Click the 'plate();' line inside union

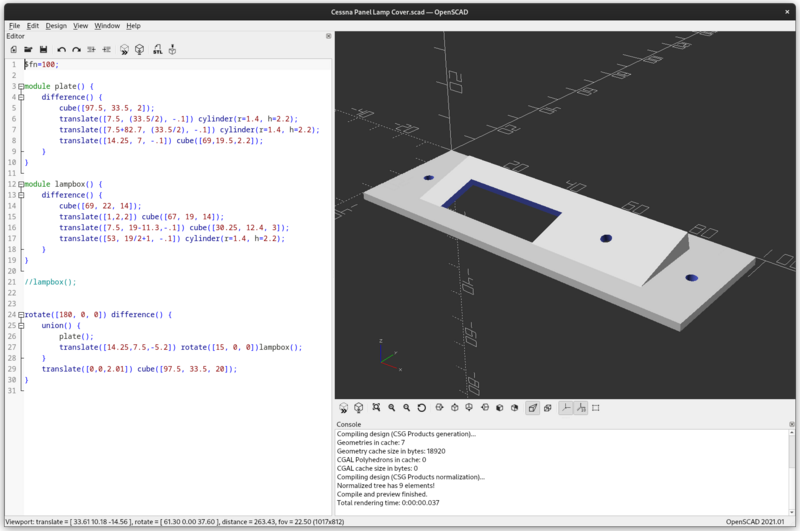(76, 337)
